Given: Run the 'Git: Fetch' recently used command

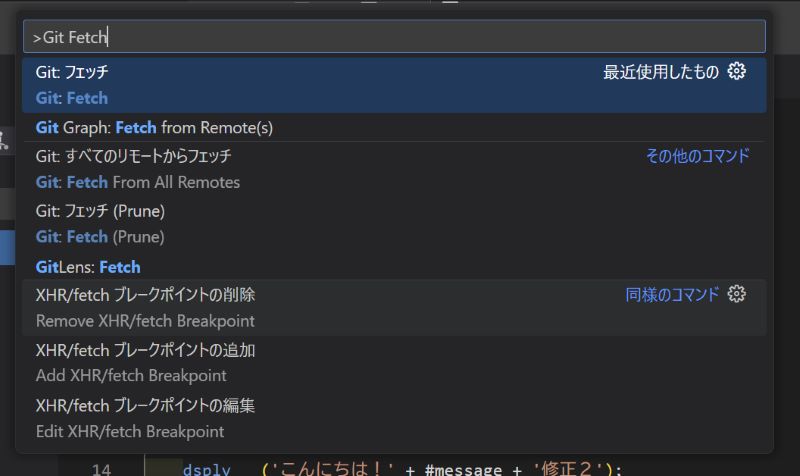Looking at the screenshot, I should pos(394,85).
